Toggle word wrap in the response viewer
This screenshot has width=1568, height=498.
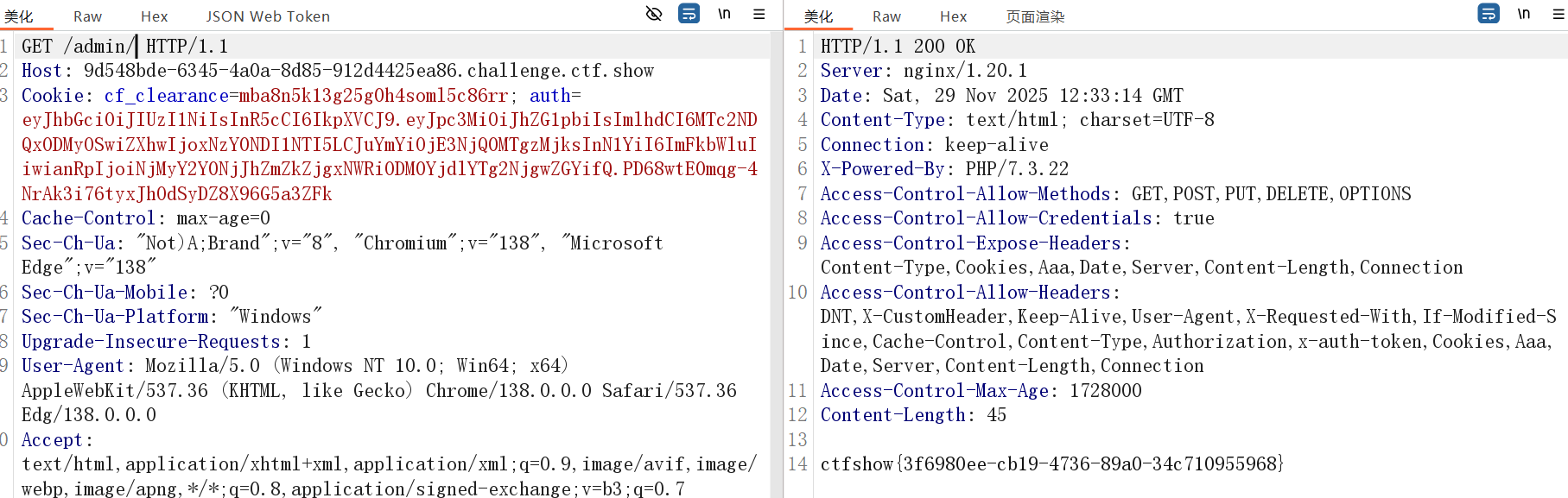point(1489,14)
